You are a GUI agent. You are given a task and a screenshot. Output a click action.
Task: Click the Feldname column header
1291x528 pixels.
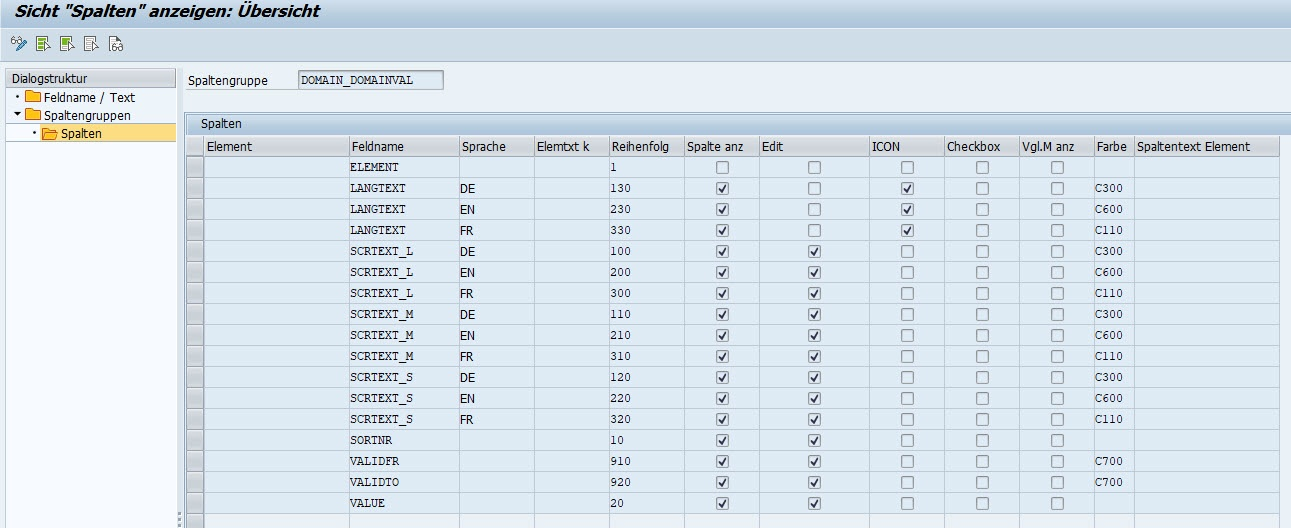[403, 146]
